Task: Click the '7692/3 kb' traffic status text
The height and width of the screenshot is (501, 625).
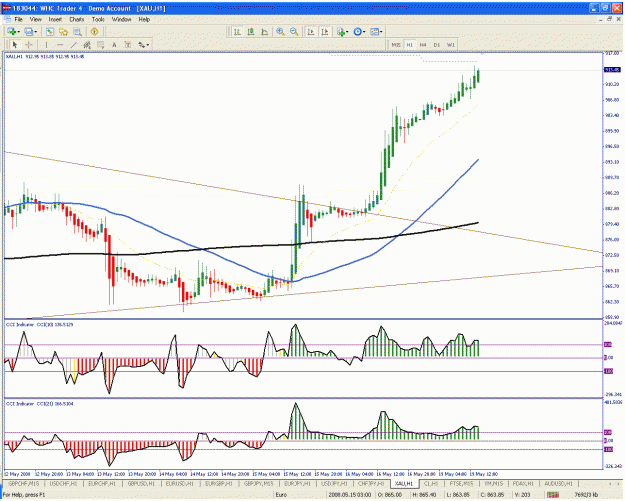Action: pyautogui.click(x=586, y=495)
